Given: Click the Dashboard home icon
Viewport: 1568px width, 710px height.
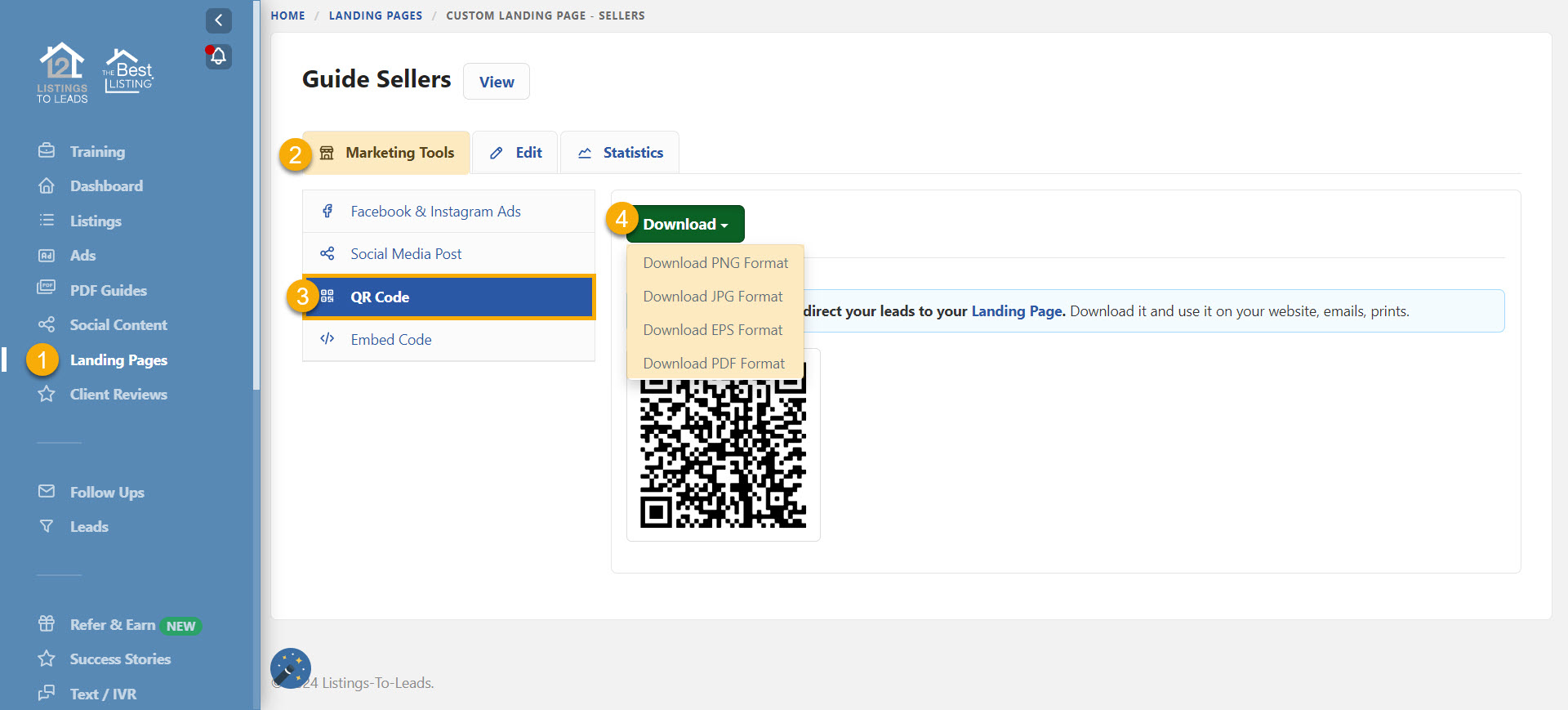Looking at the screenshot, I should point(47,186).
